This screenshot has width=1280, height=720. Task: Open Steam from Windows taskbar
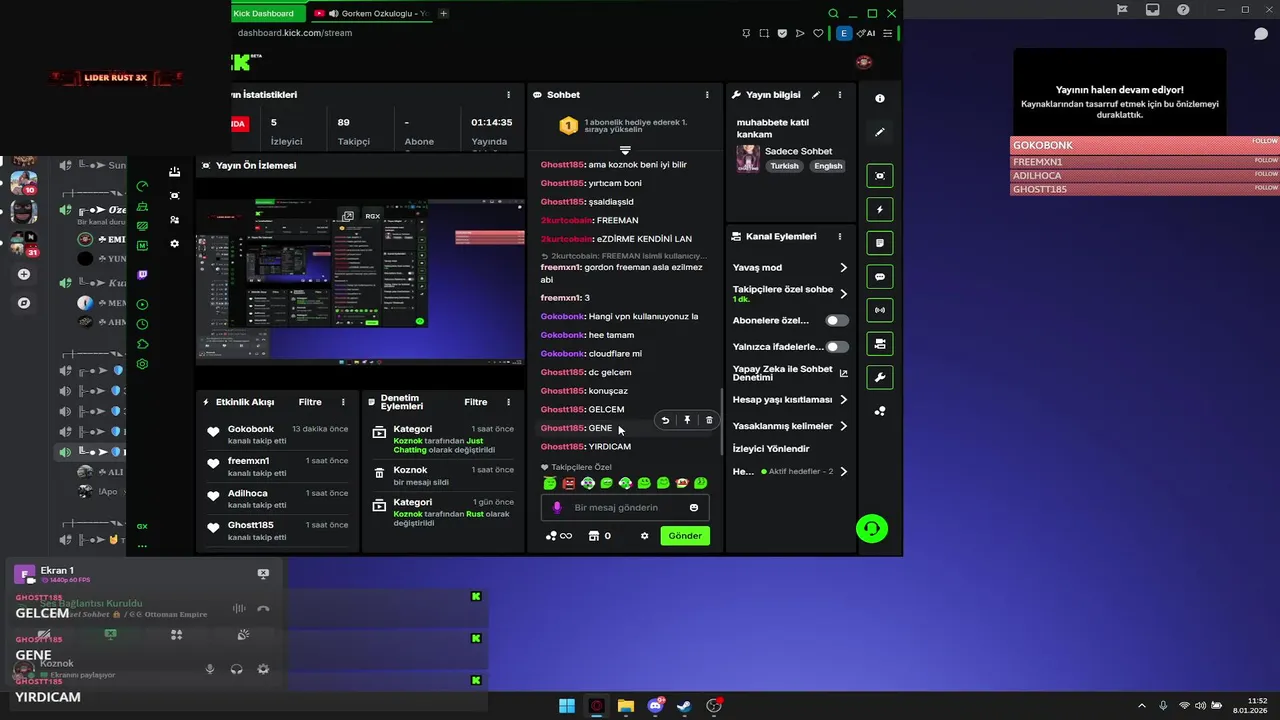click(684, 706)
